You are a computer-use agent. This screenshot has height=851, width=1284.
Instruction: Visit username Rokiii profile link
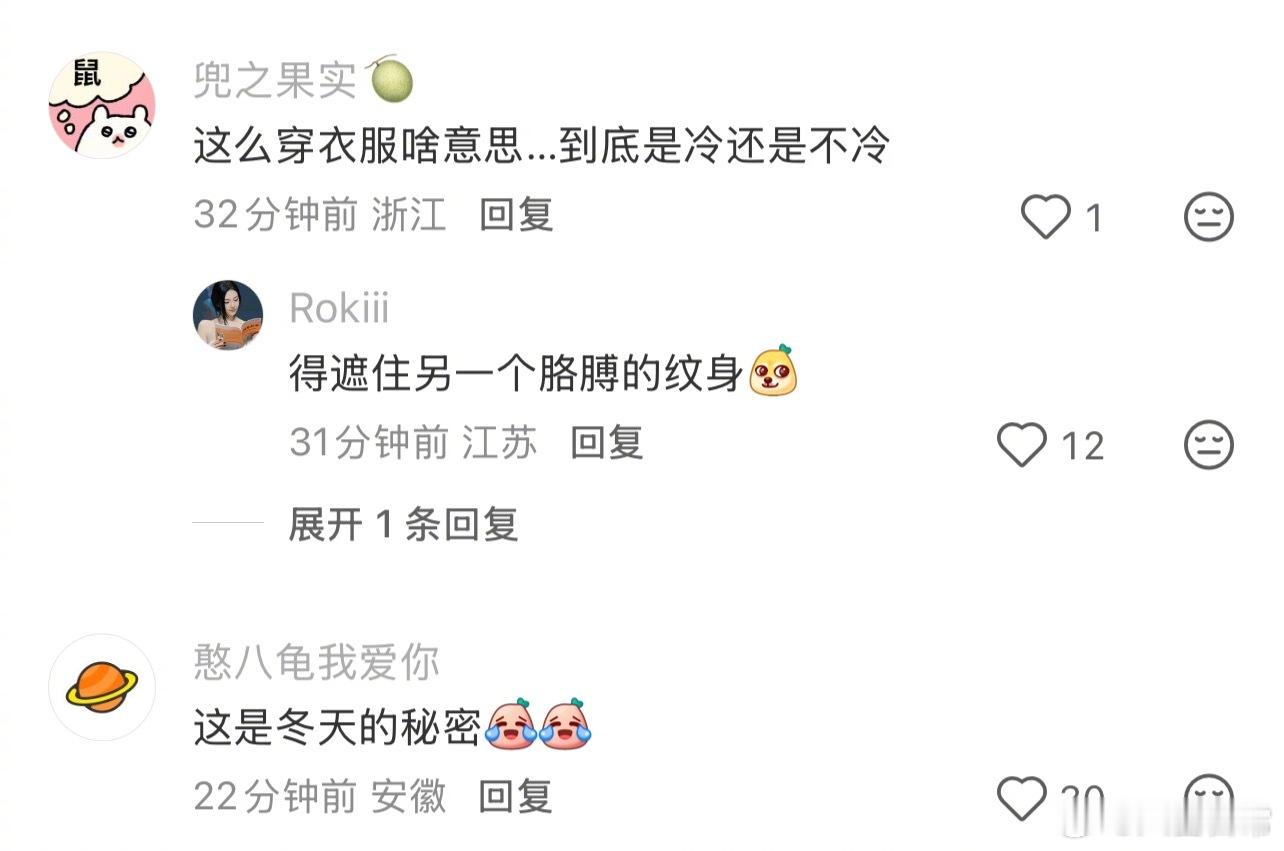[x=339, y=309]
